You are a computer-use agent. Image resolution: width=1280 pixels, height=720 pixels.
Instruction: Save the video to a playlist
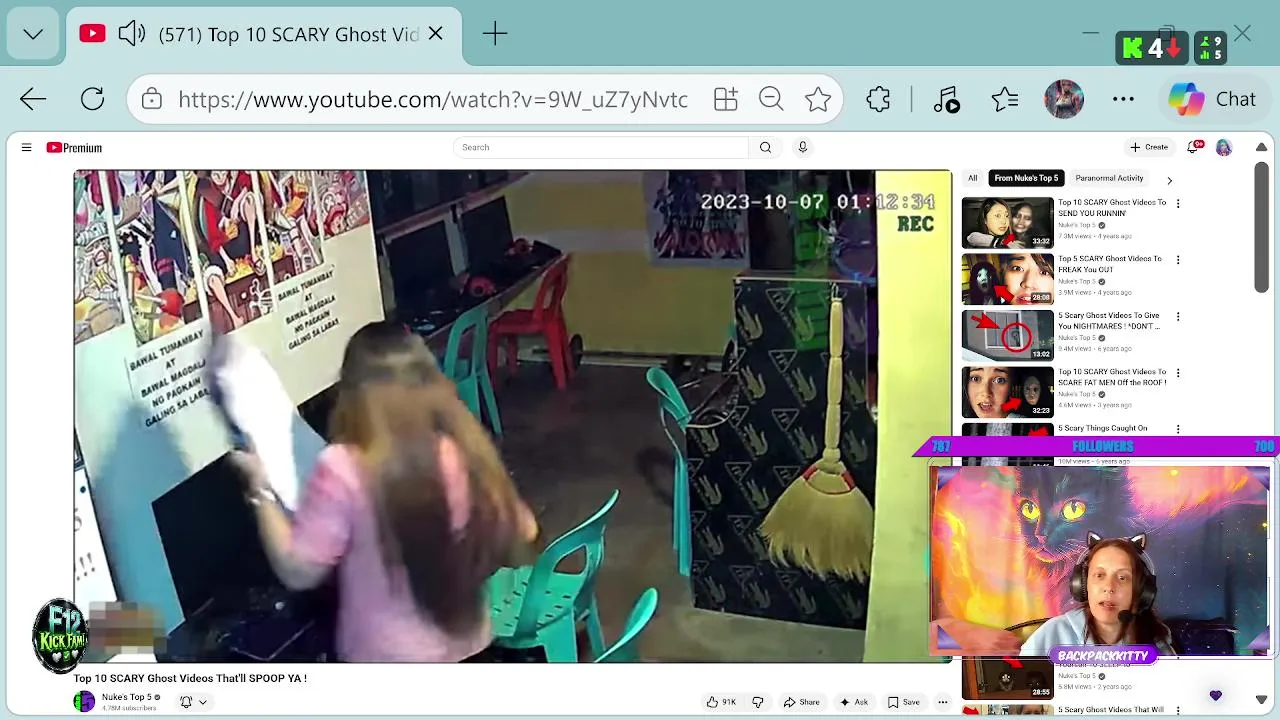coord(904,702)
